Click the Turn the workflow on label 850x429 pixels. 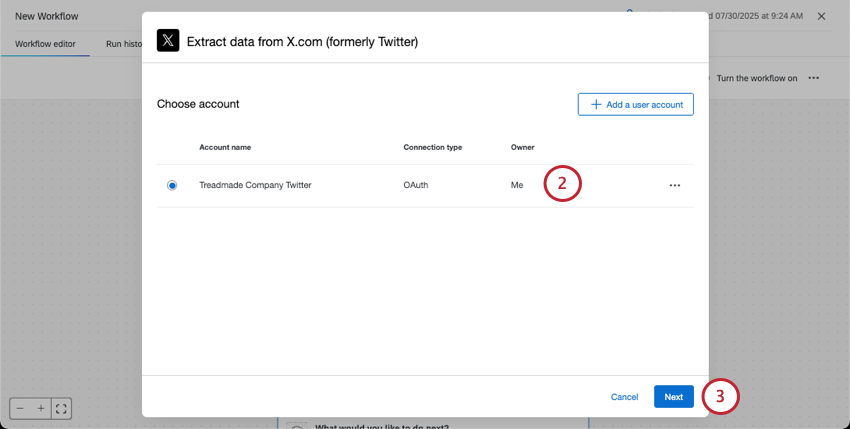point(757,78)
